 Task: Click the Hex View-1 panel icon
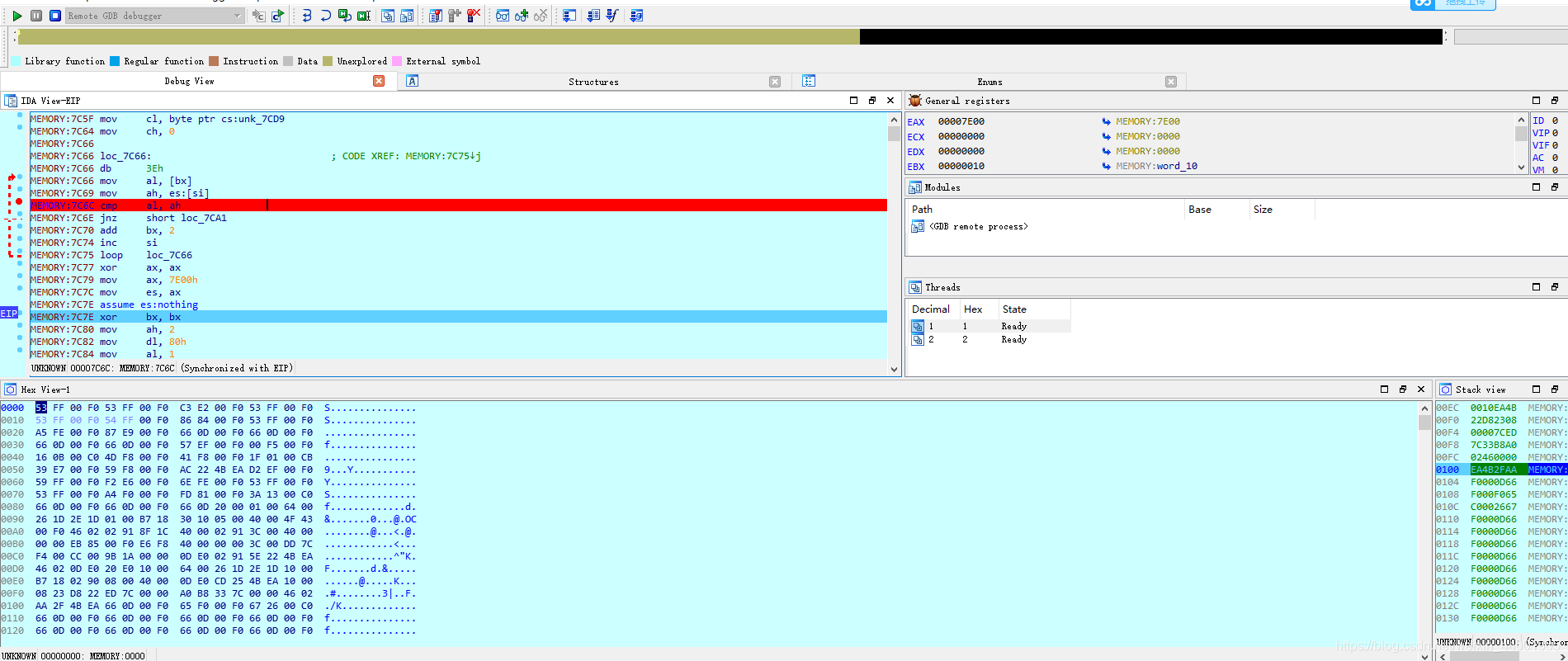point(11,390)
